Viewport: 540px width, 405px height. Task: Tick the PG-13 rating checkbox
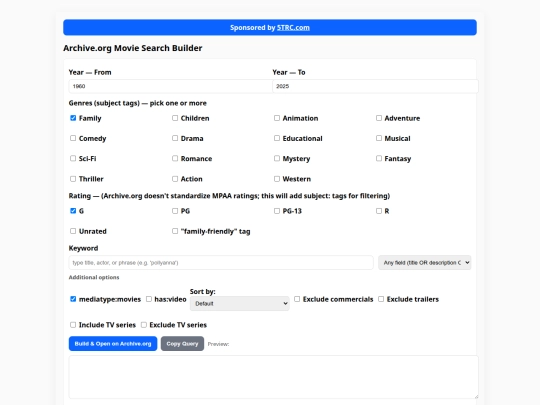(x=277, y=211)
